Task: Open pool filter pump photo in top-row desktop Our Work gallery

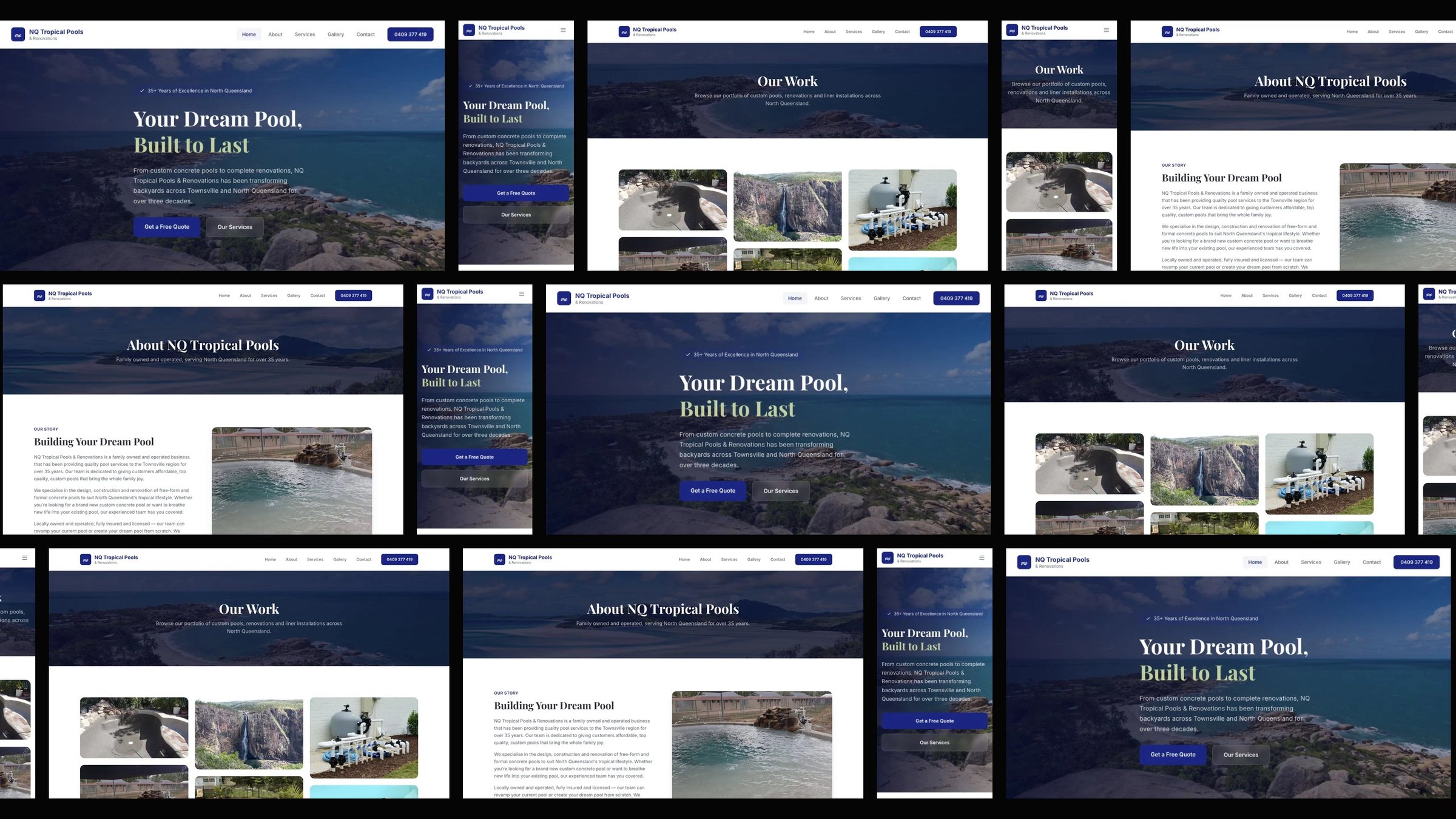Action: (902, 210)
